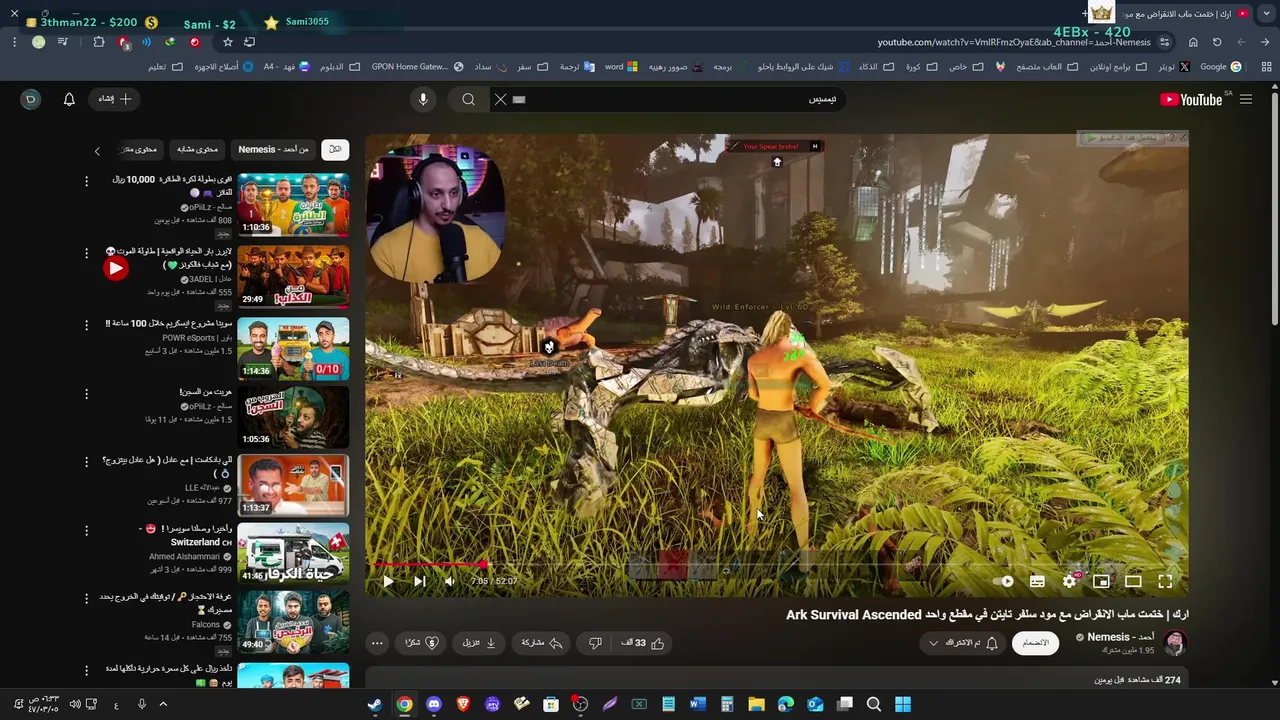
Task: Clear the YouTube search box
Action: 501,99
